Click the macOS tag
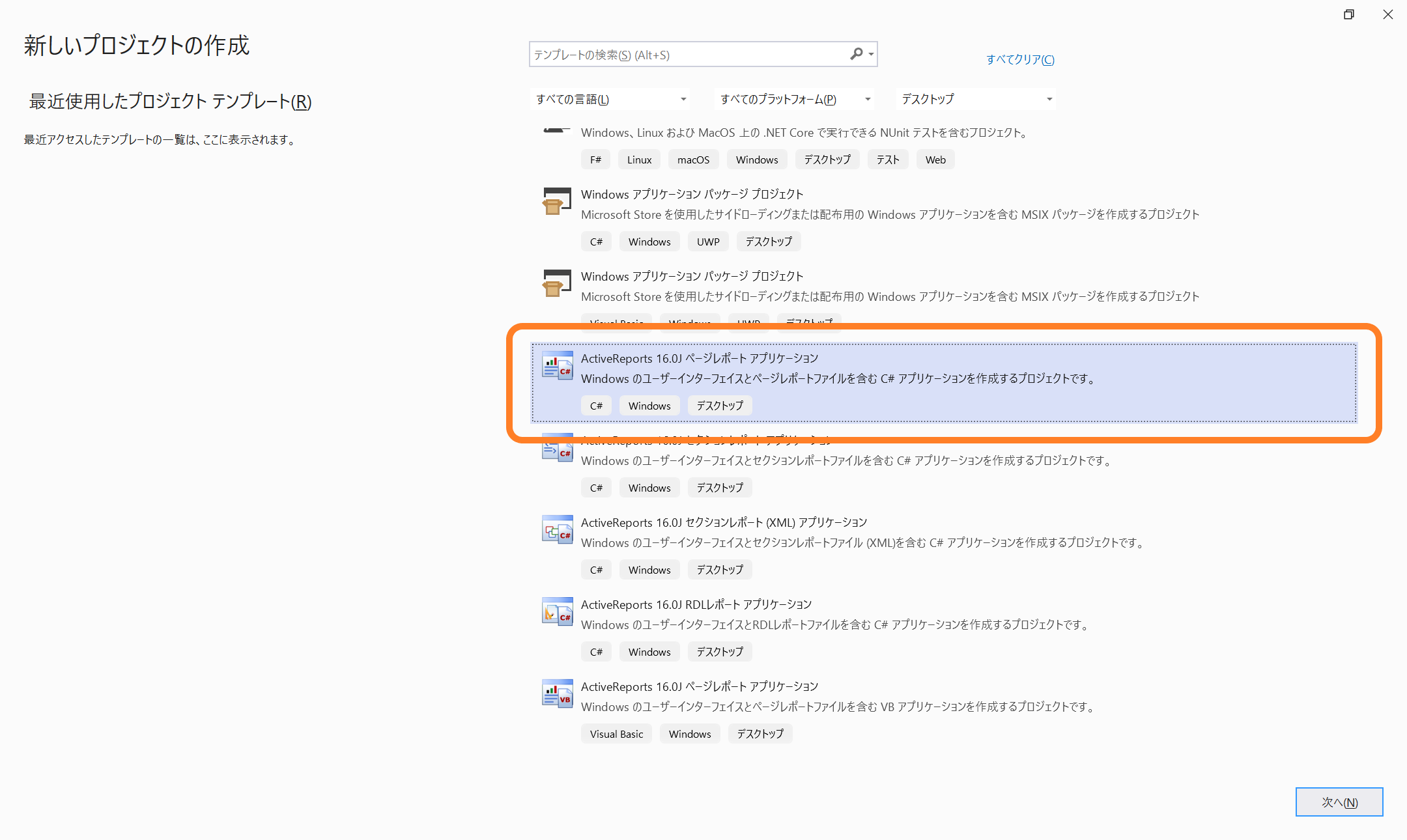This screenshot has height=840, width=1407. [693, 160]
